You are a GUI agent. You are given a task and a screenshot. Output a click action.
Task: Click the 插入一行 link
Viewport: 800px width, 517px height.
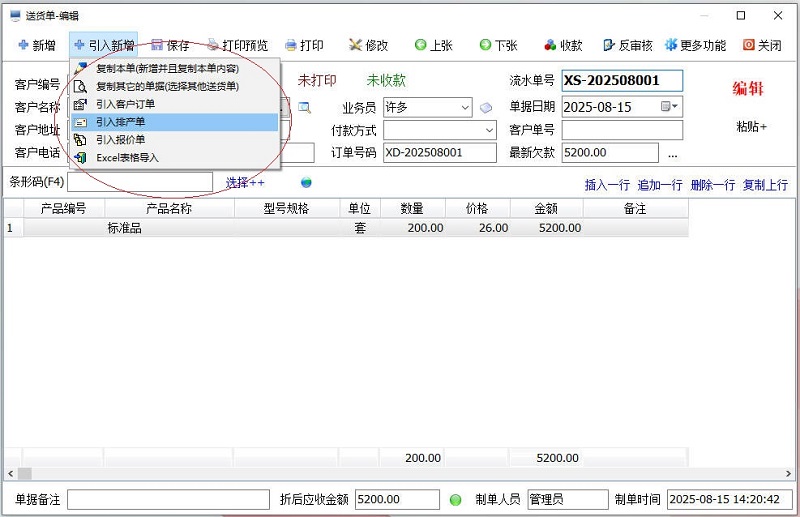point(607,185)
